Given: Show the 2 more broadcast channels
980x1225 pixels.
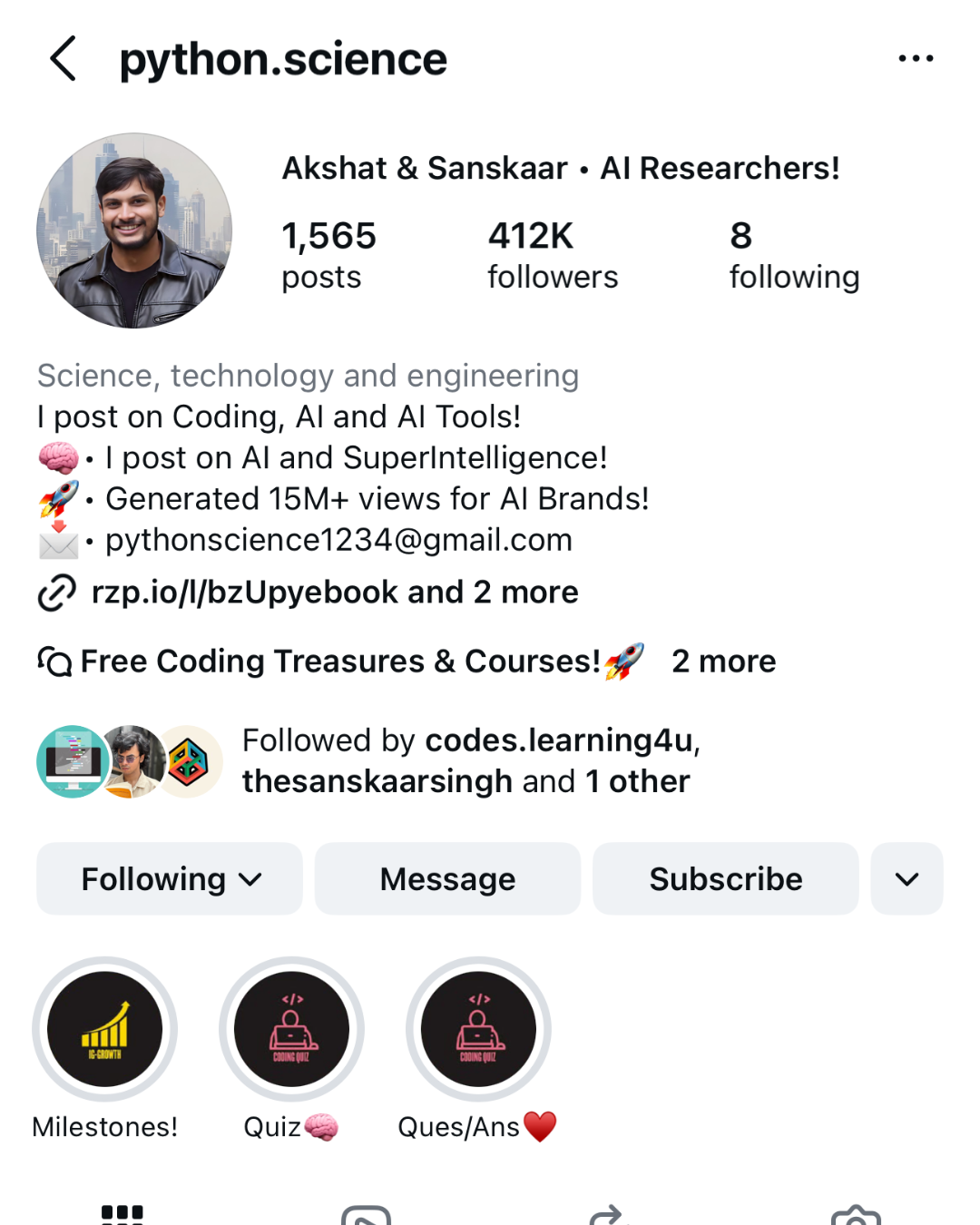Looking at the screenshot, I should click(x=723, y=661).
